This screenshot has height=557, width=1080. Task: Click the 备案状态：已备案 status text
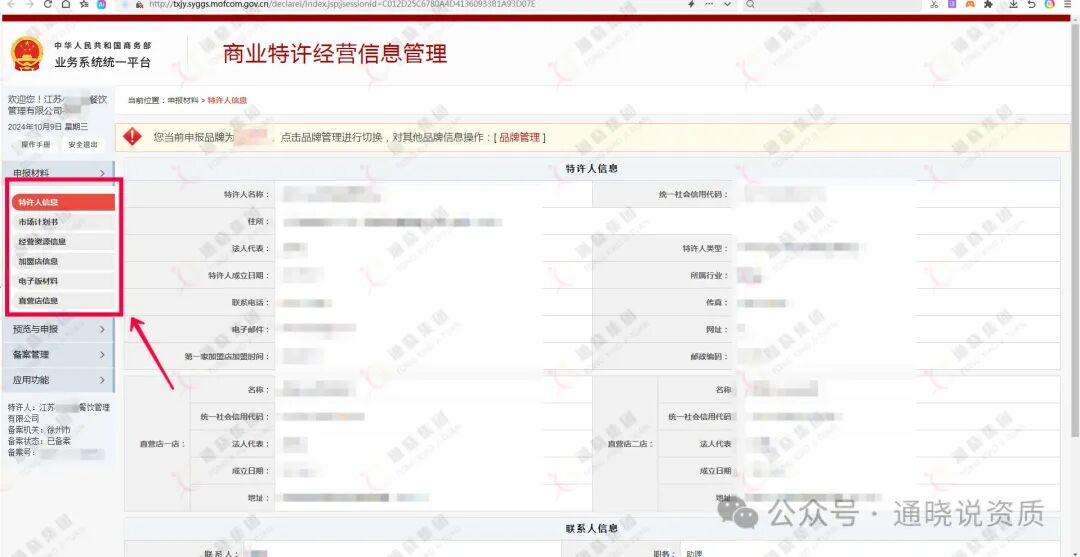pos(39,441)
